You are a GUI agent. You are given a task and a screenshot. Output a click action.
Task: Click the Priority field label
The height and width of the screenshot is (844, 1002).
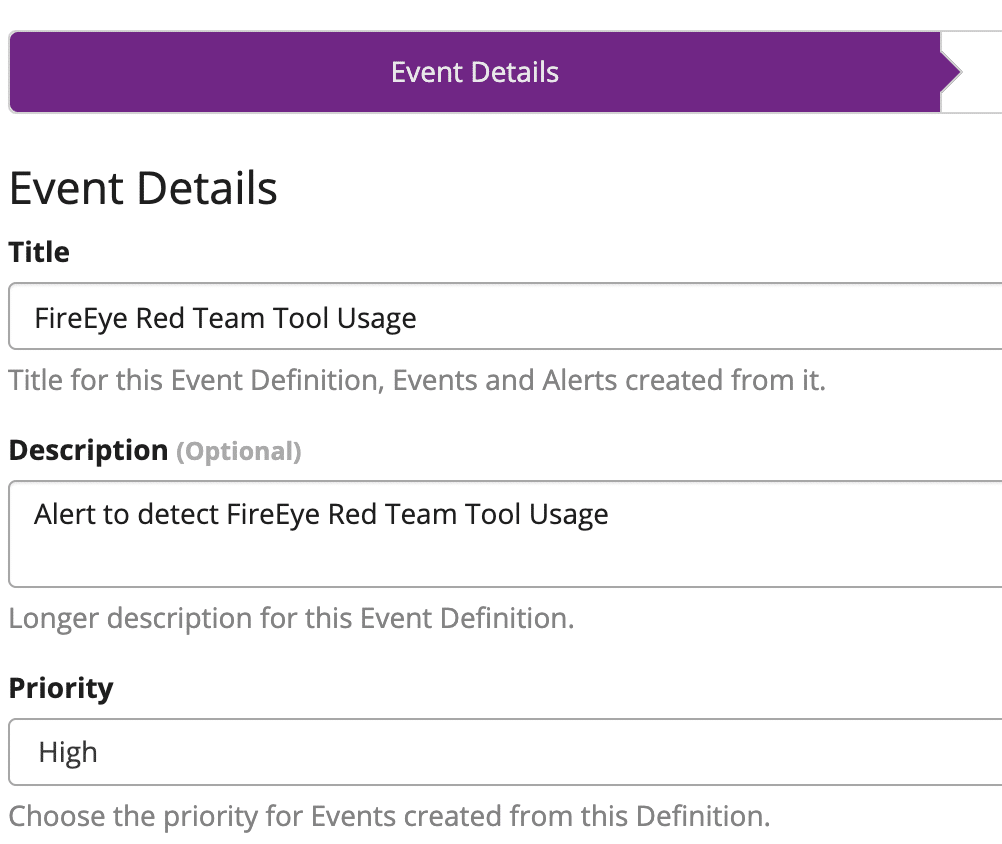point(61,688)
